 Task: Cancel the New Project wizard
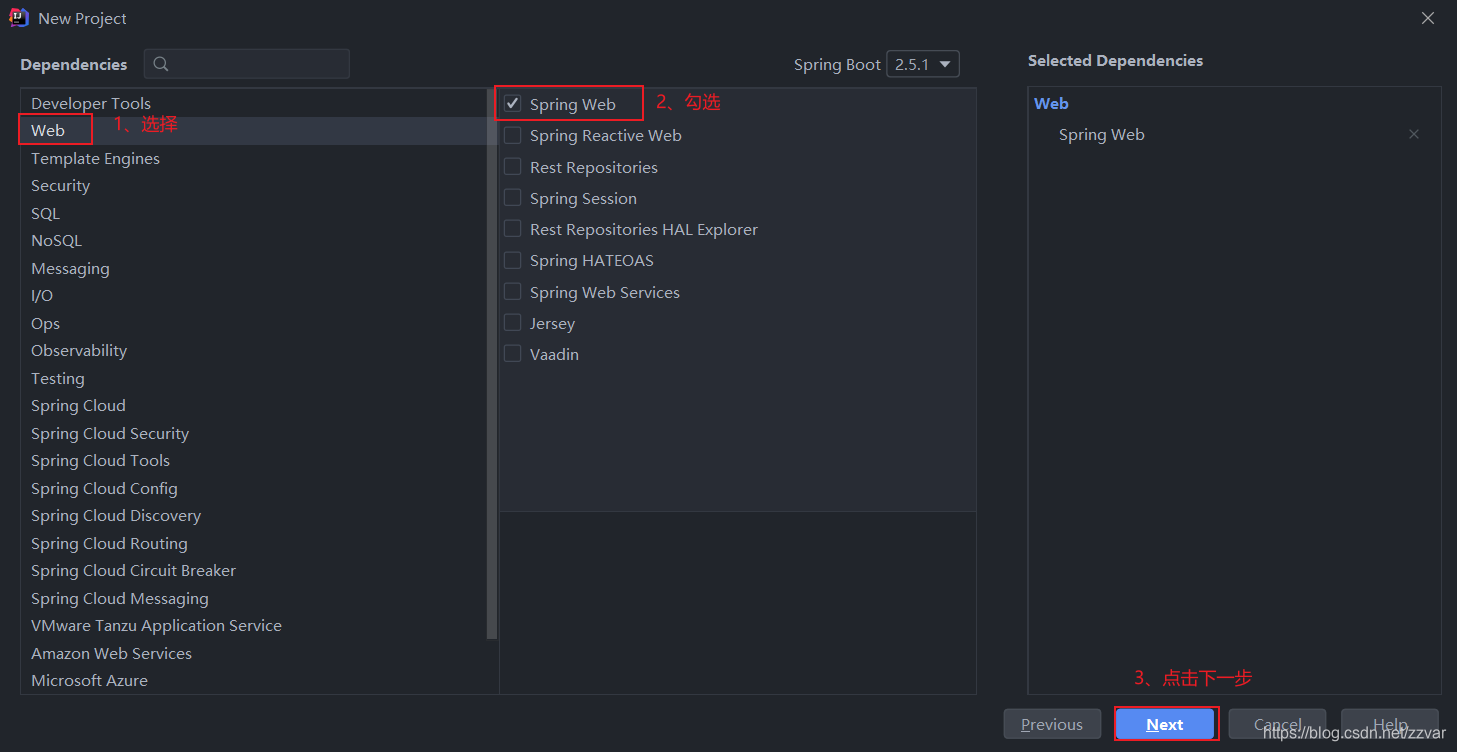pos(1277,724)
